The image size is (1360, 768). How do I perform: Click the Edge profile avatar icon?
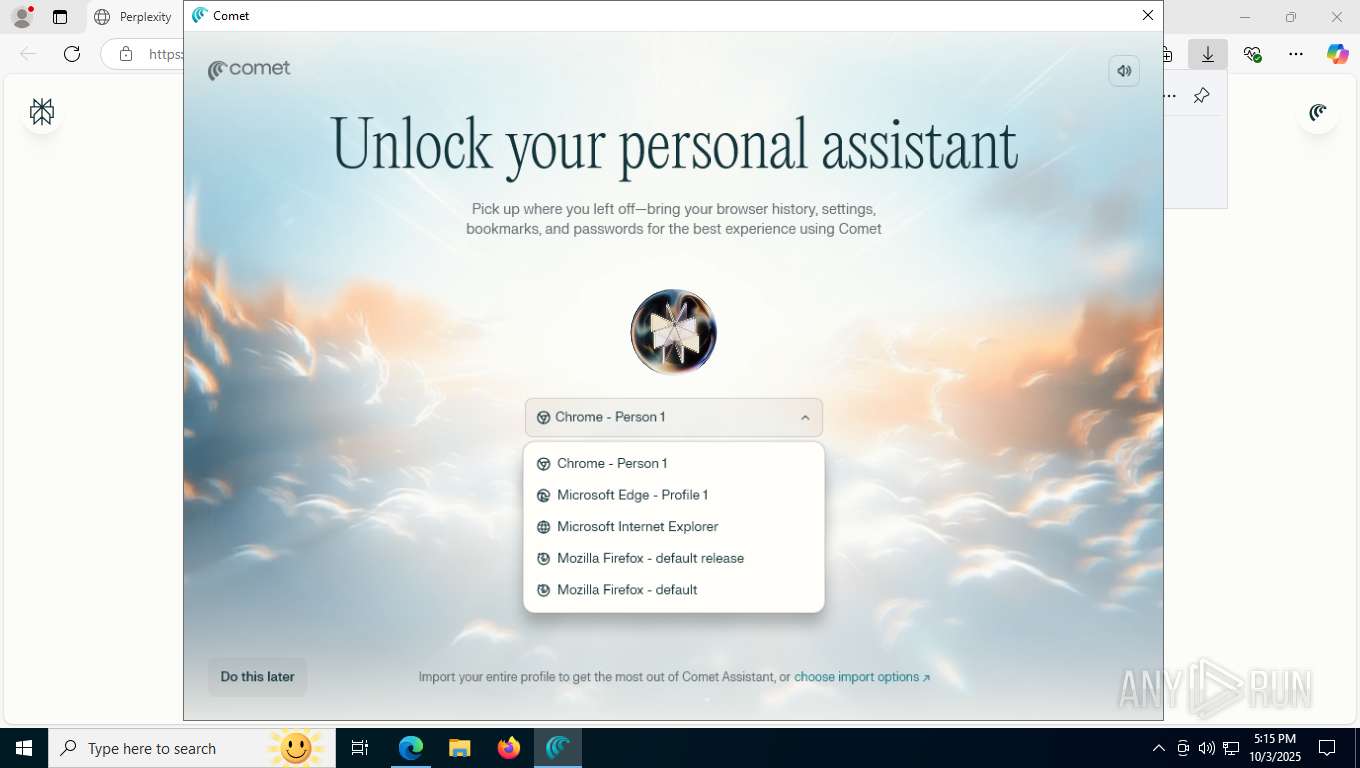pyautogui.click(x=21, y=17)
